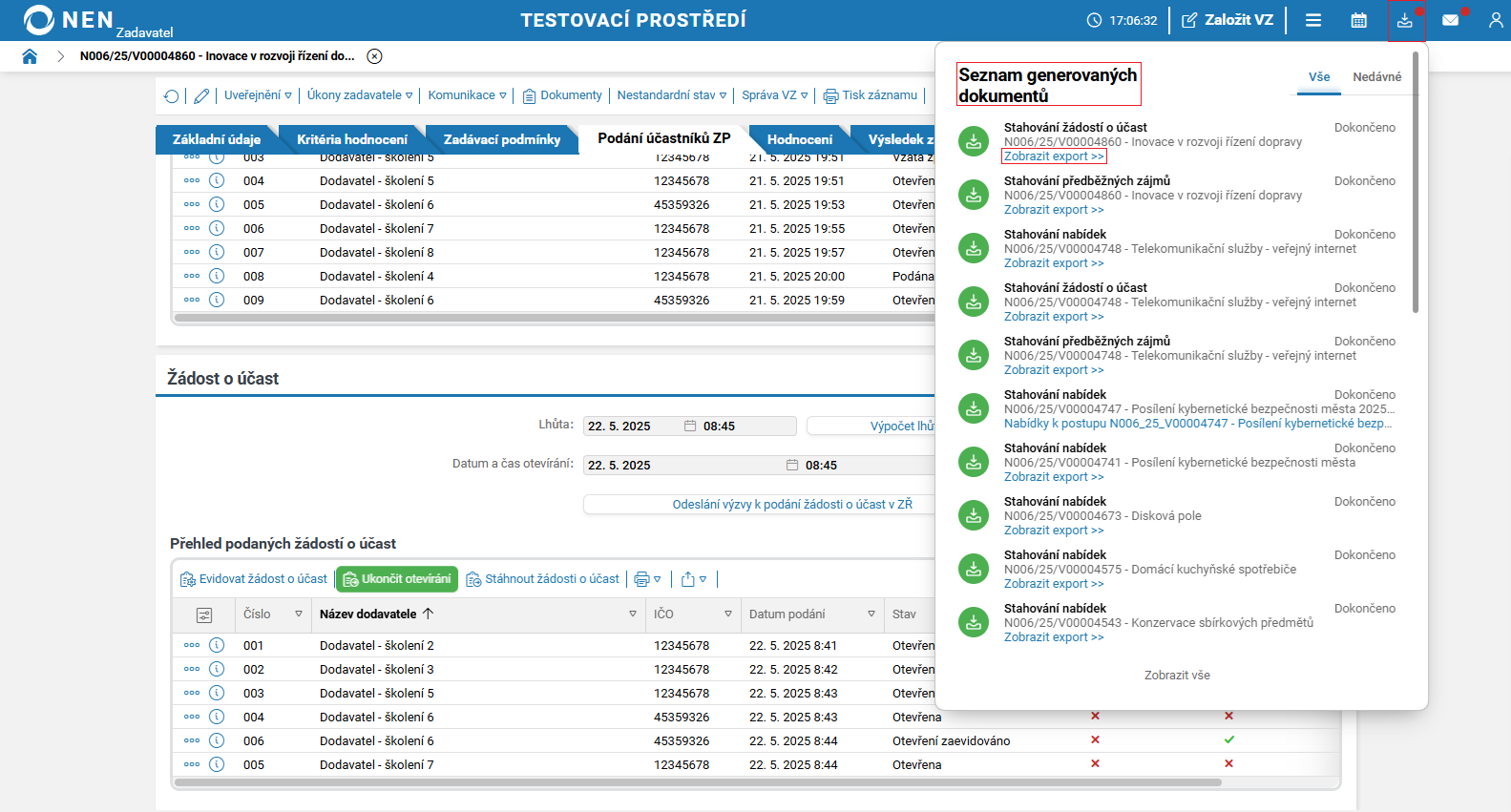Close the N006/25/V00004860 breadcrumb tab

tap(375, 56)
